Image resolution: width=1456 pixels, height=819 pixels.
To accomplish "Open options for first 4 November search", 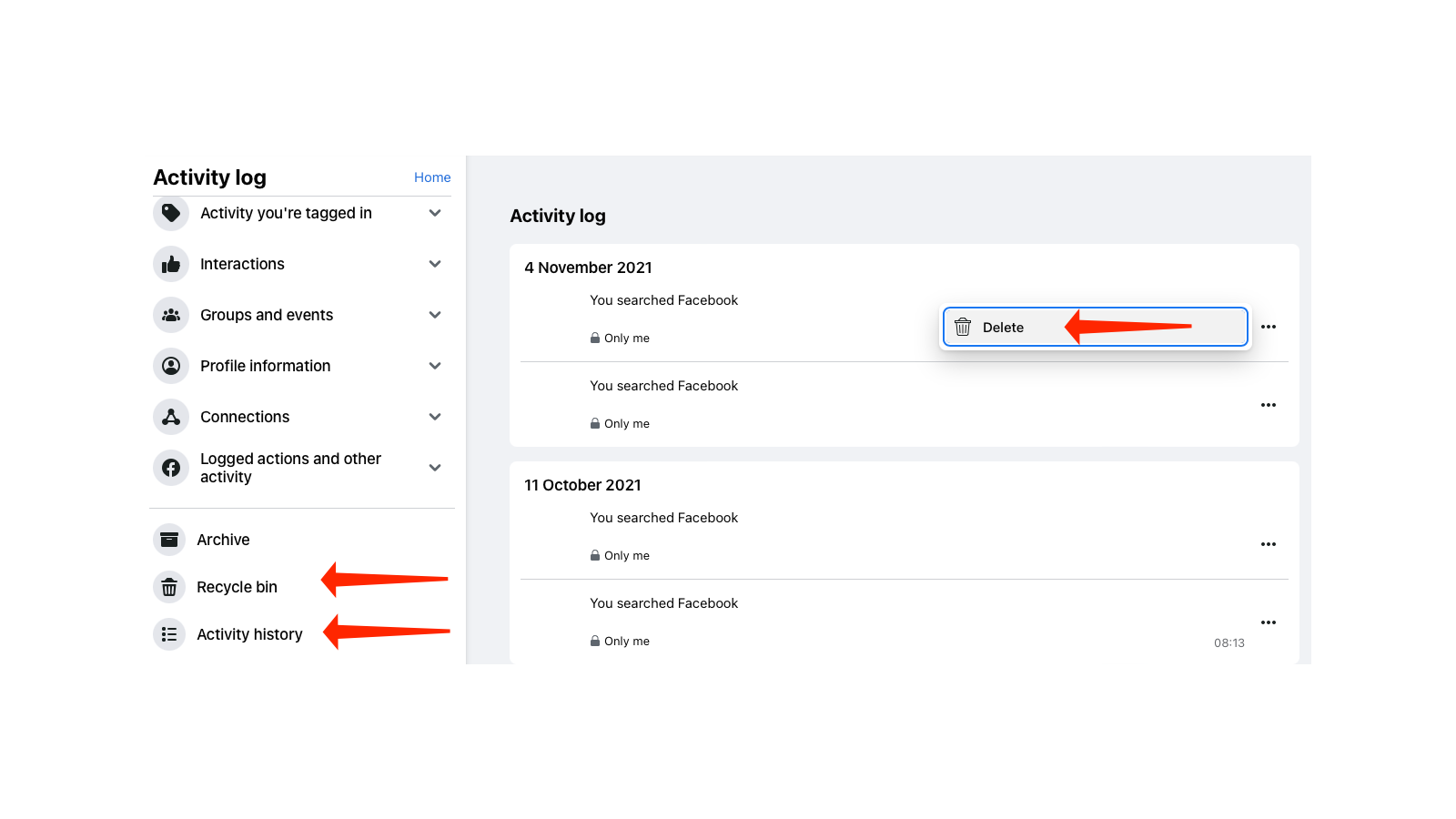I will click(x=1269, y=327).
